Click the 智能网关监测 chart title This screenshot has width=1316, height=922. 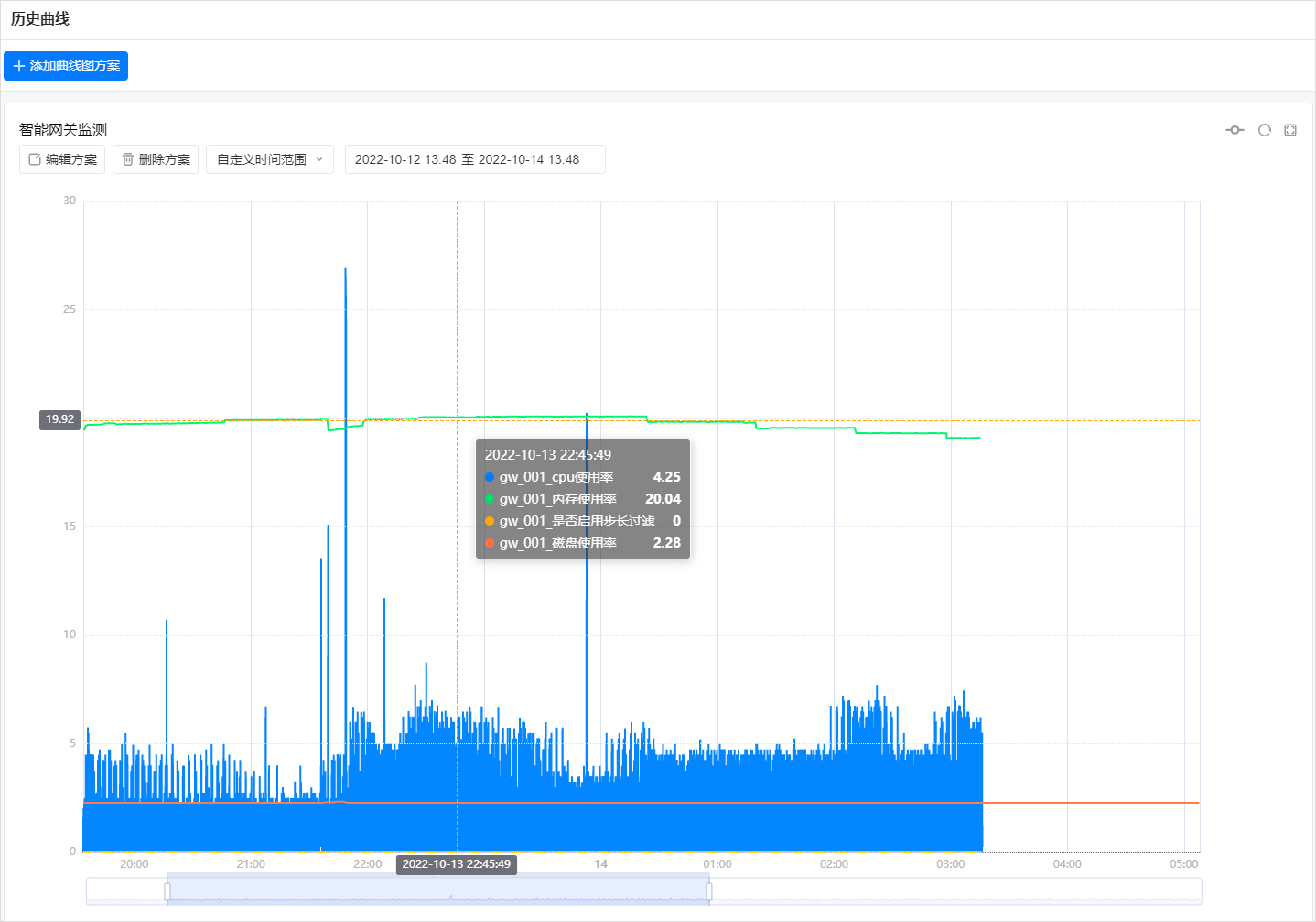click(x=63, y=130)
